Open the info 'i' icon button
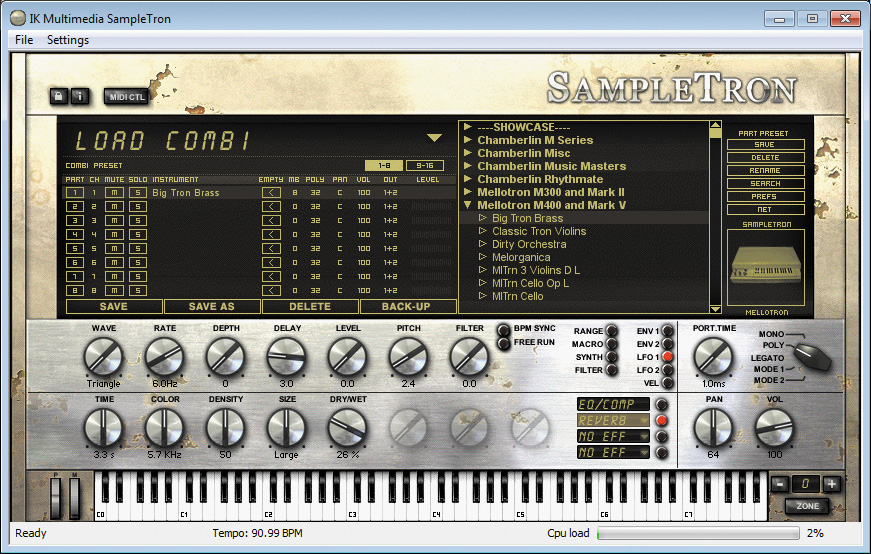871x554 pixels. tap(79, 96)
